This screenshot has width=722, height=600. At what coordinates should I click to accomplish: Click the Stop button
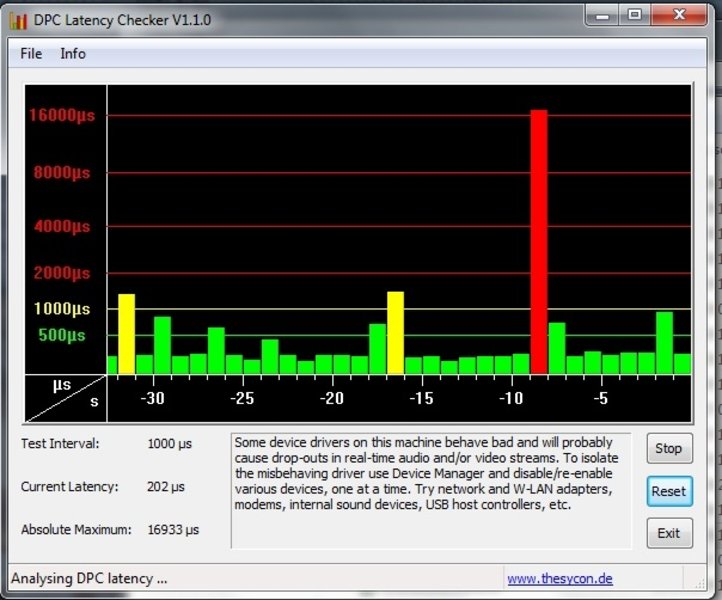click(x=669, y=448)
